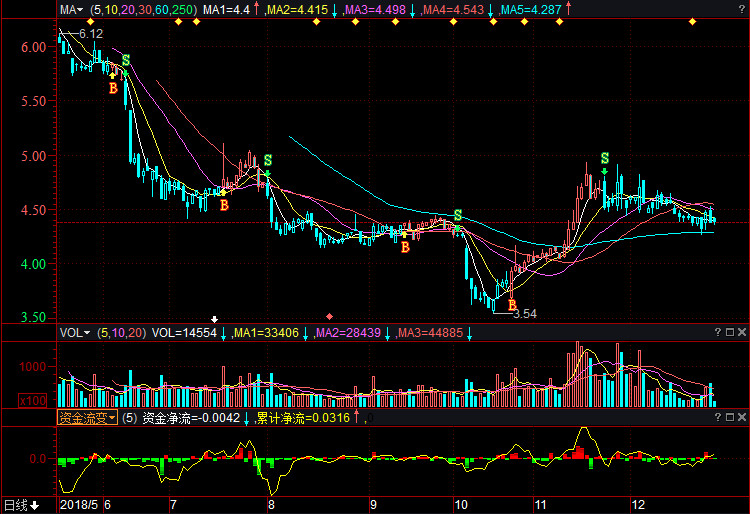
Task: Open the VOL indicator dropdown
Action: pos(75,333)
